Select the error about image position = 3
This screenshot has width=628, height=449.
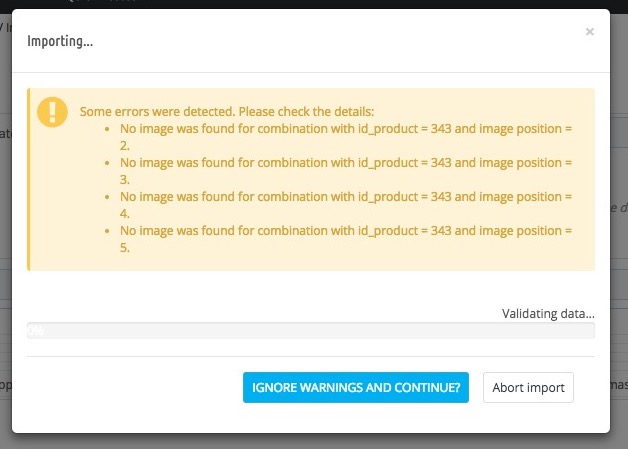(346, 171)
